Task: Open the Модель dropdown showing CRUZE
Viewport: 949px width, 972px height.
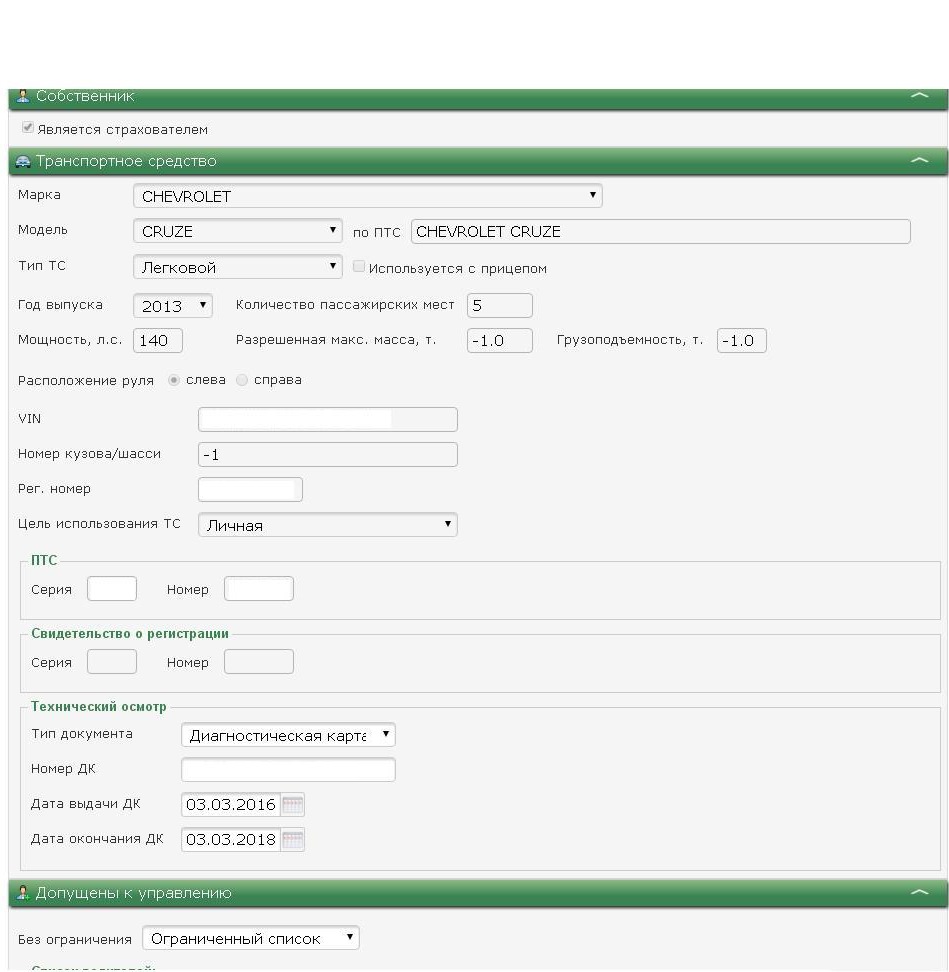Action: point(238,231)
